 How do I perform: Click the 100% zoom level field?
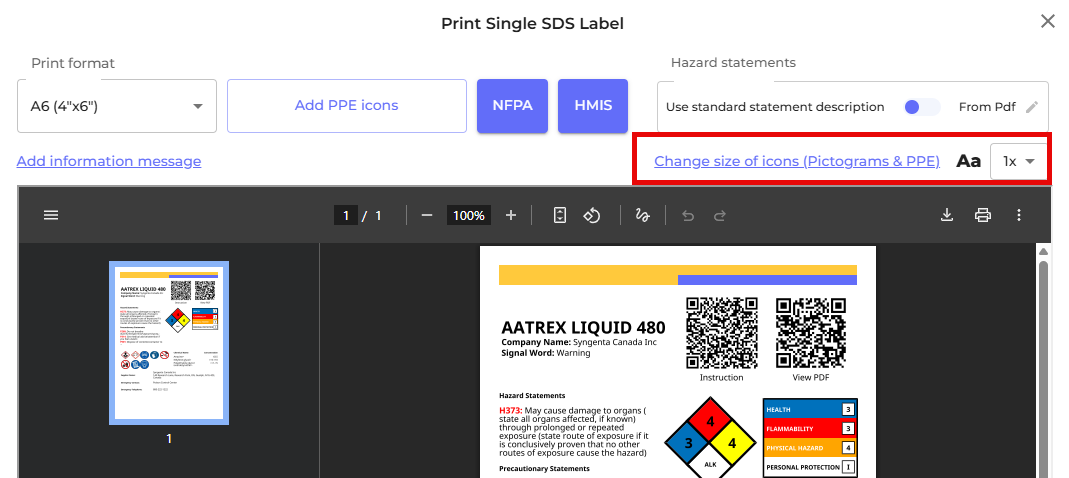[x=469, y=215]
